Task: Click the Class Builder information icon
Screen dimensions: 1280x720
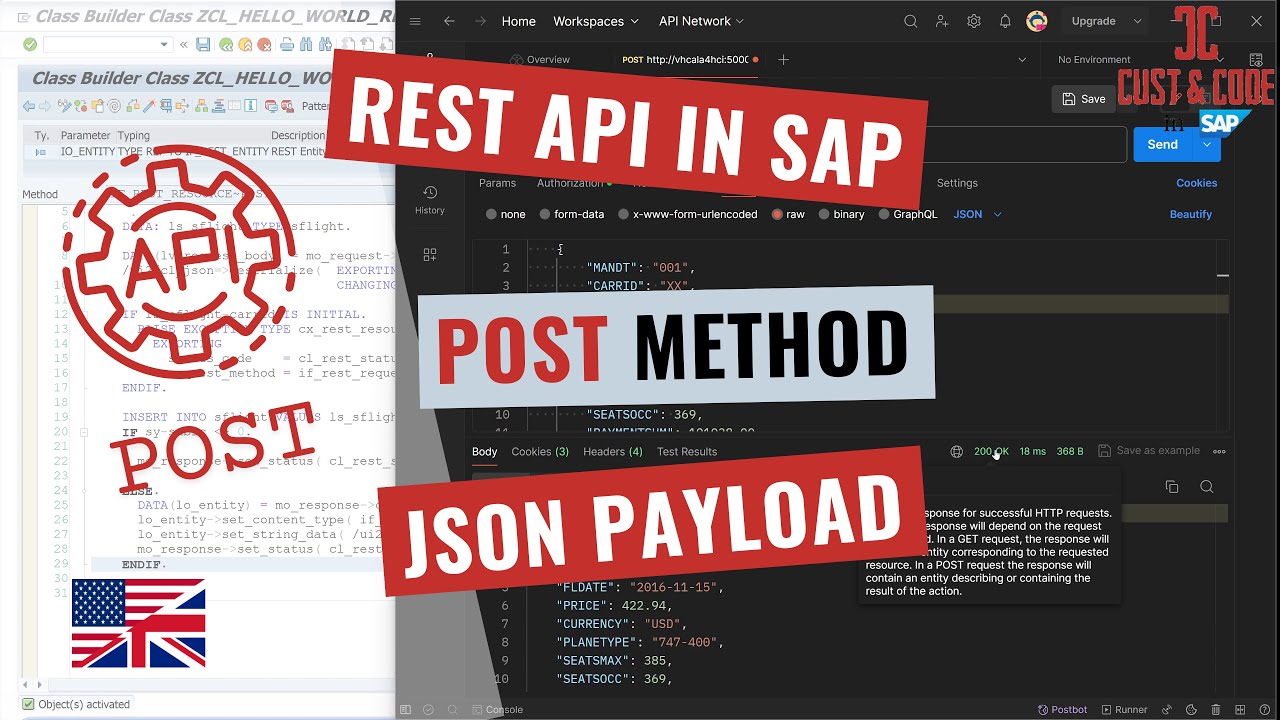Action: pos(250,106)
